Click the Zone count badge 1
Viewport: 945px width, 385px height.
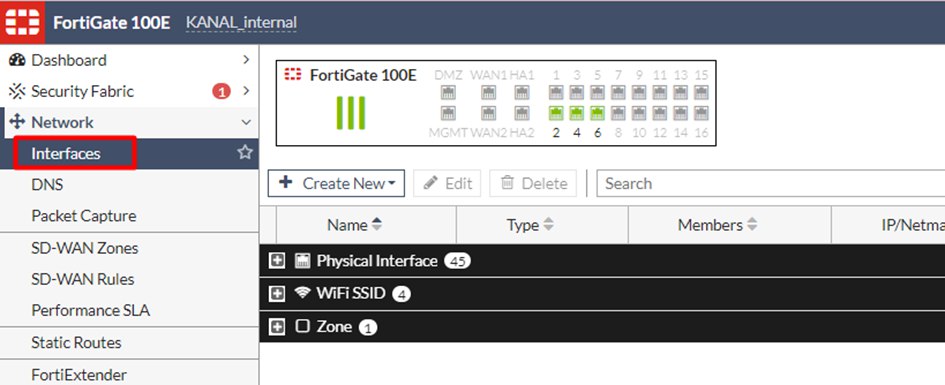(368, 328)
